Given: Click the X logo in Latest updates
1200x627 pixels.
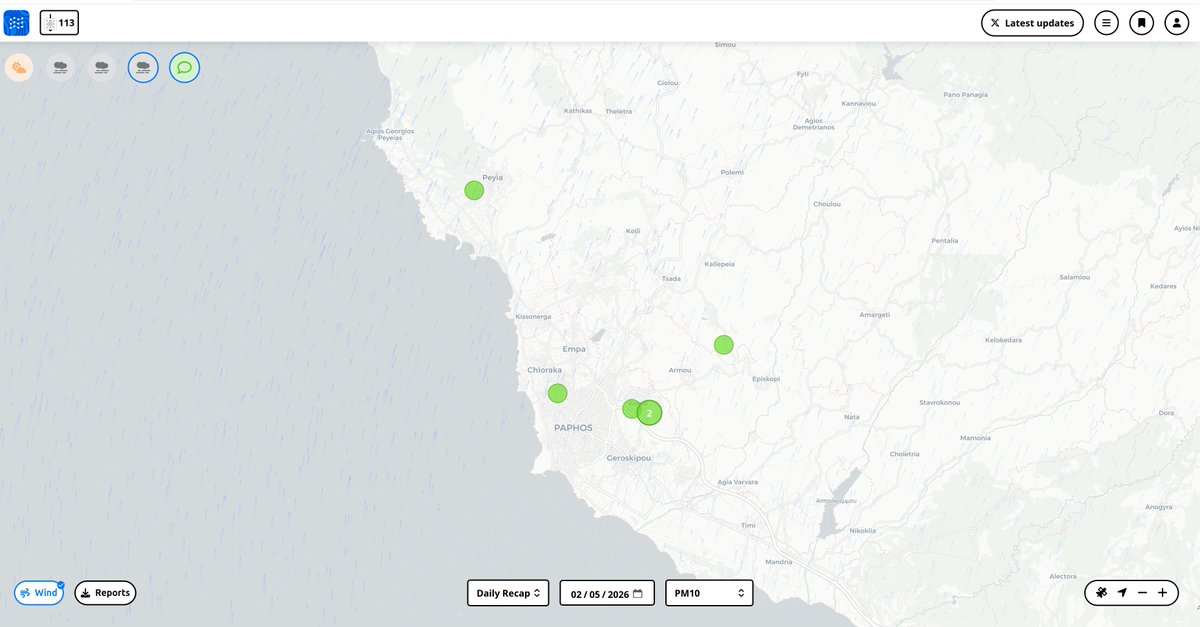Looking at the screenshot, I should [x=995, y=23].
